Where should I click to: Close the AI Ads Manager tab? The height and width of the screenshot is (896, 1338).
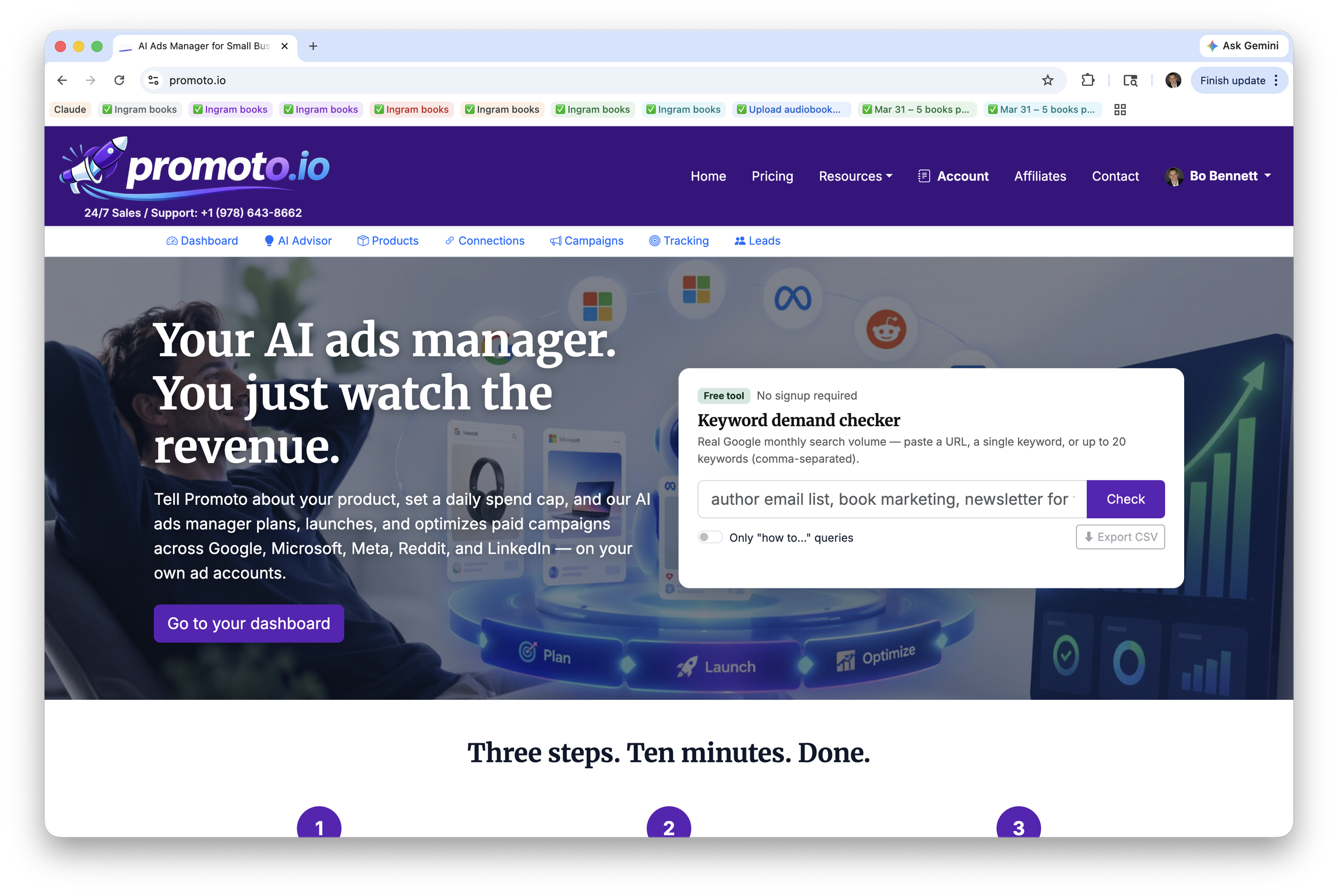point(285,46)
